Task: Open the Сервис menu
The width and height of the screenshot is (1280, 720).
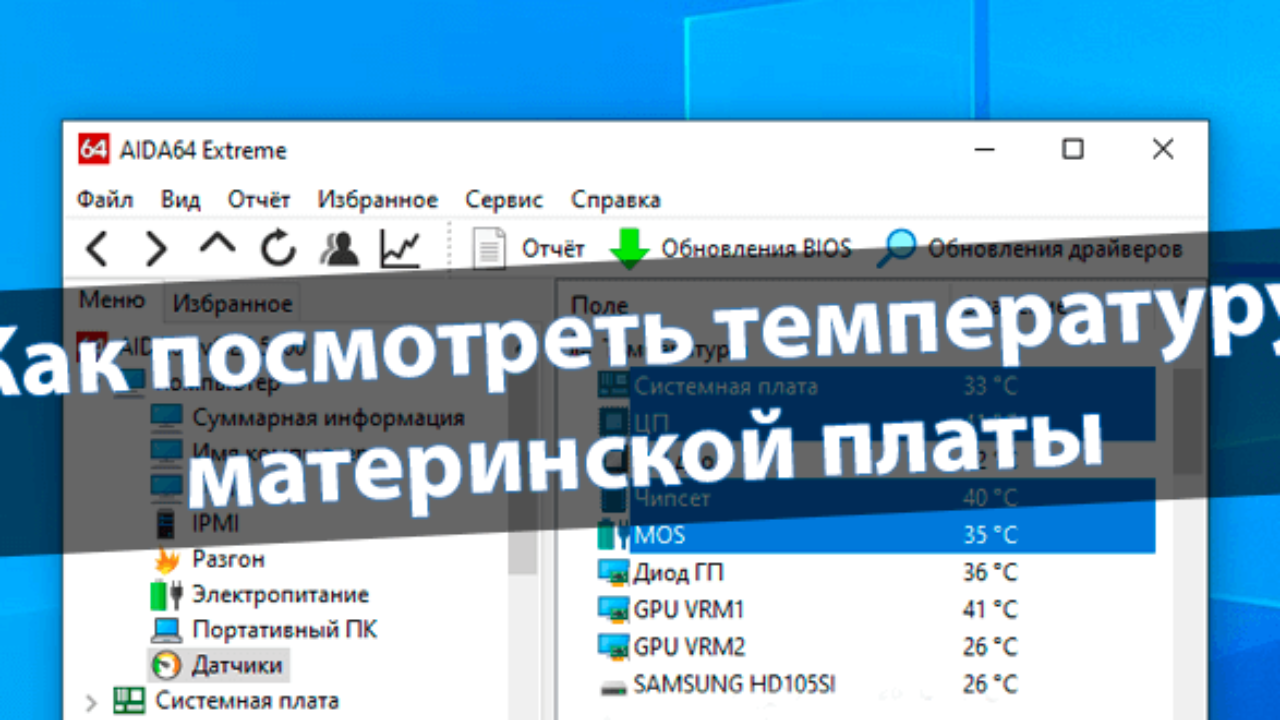Action: point(504,200)
